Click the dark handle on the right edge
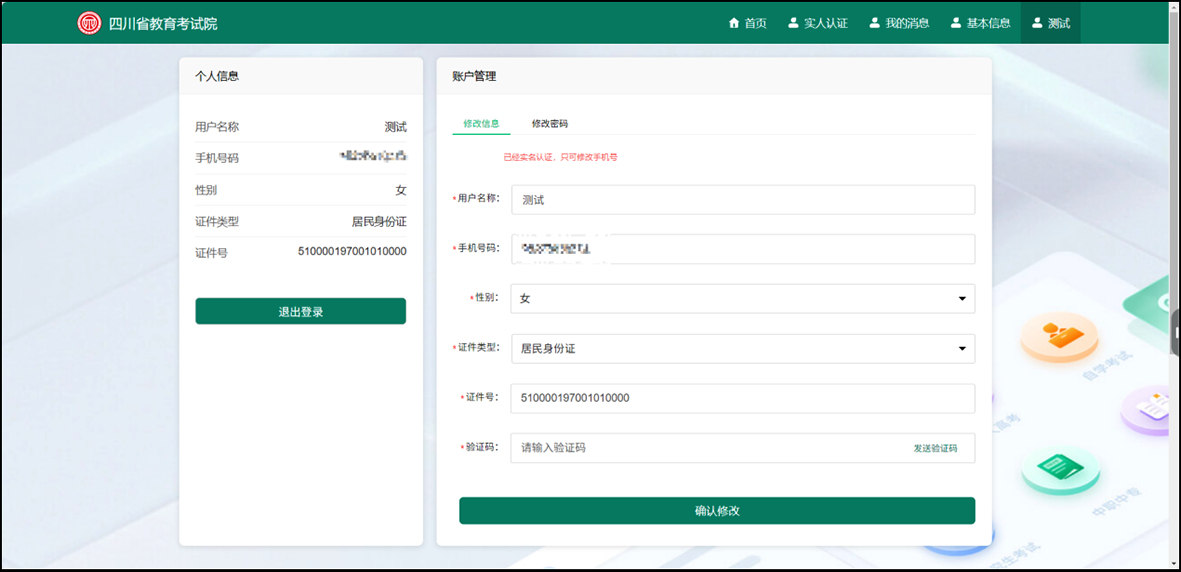Viewport: 1181px width, 572px height. point(1175,334)
